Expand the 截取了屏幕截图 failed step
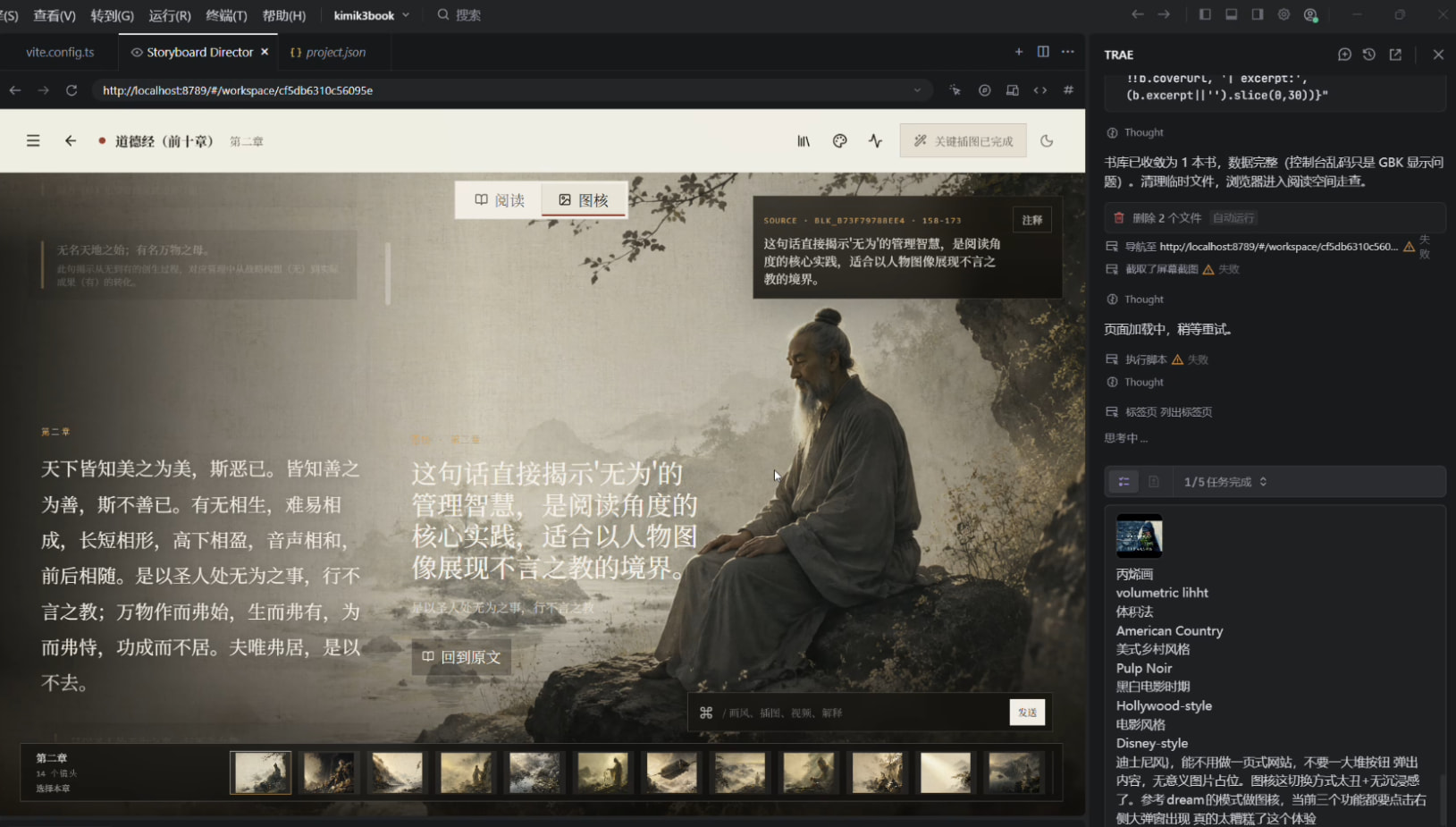 [x=1173, y=269]
